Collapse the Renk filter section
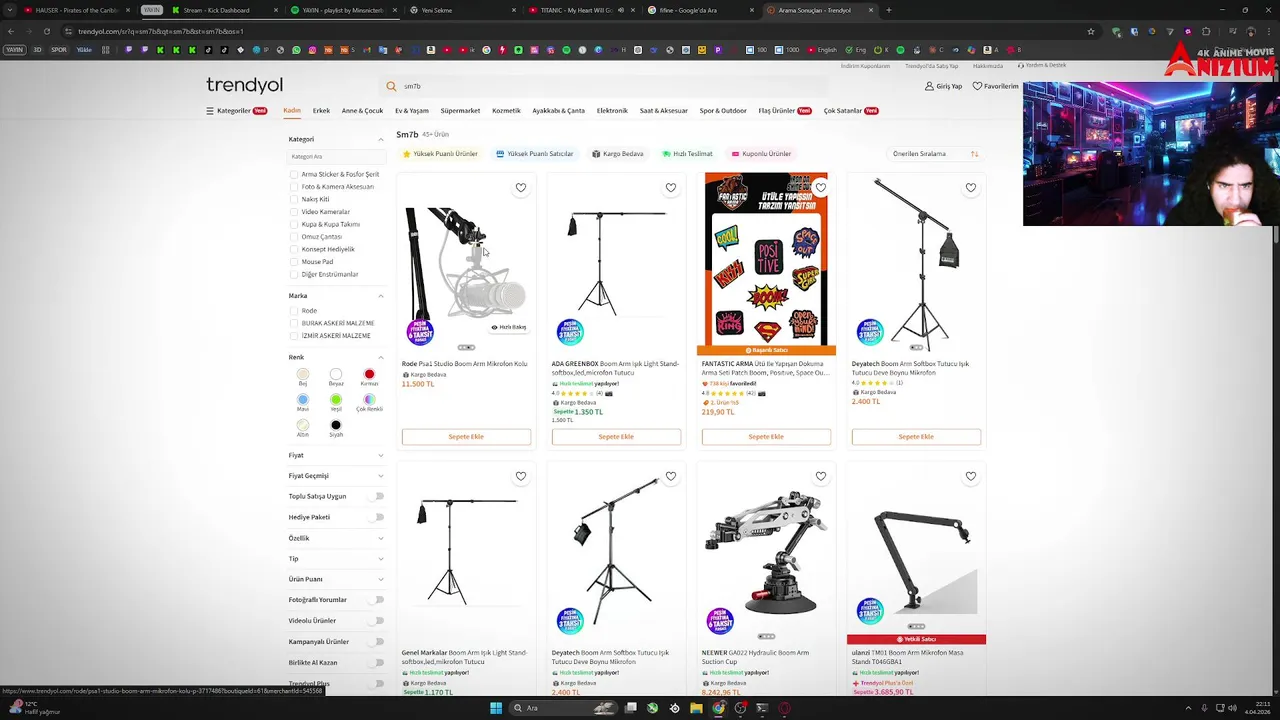The width and height of the screenshot is (1280, 720). coord(380,357)
